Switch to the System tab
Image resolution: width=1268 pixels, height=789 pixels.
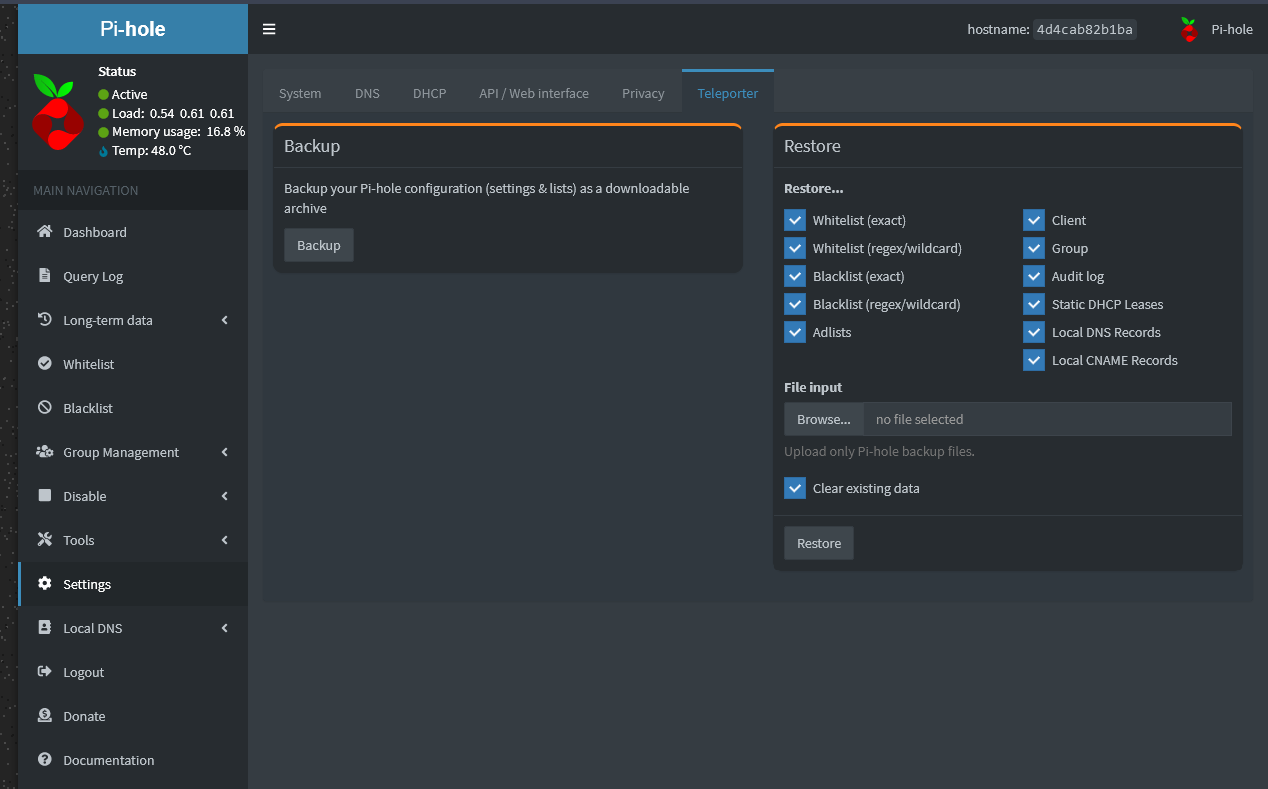point(300,93)
